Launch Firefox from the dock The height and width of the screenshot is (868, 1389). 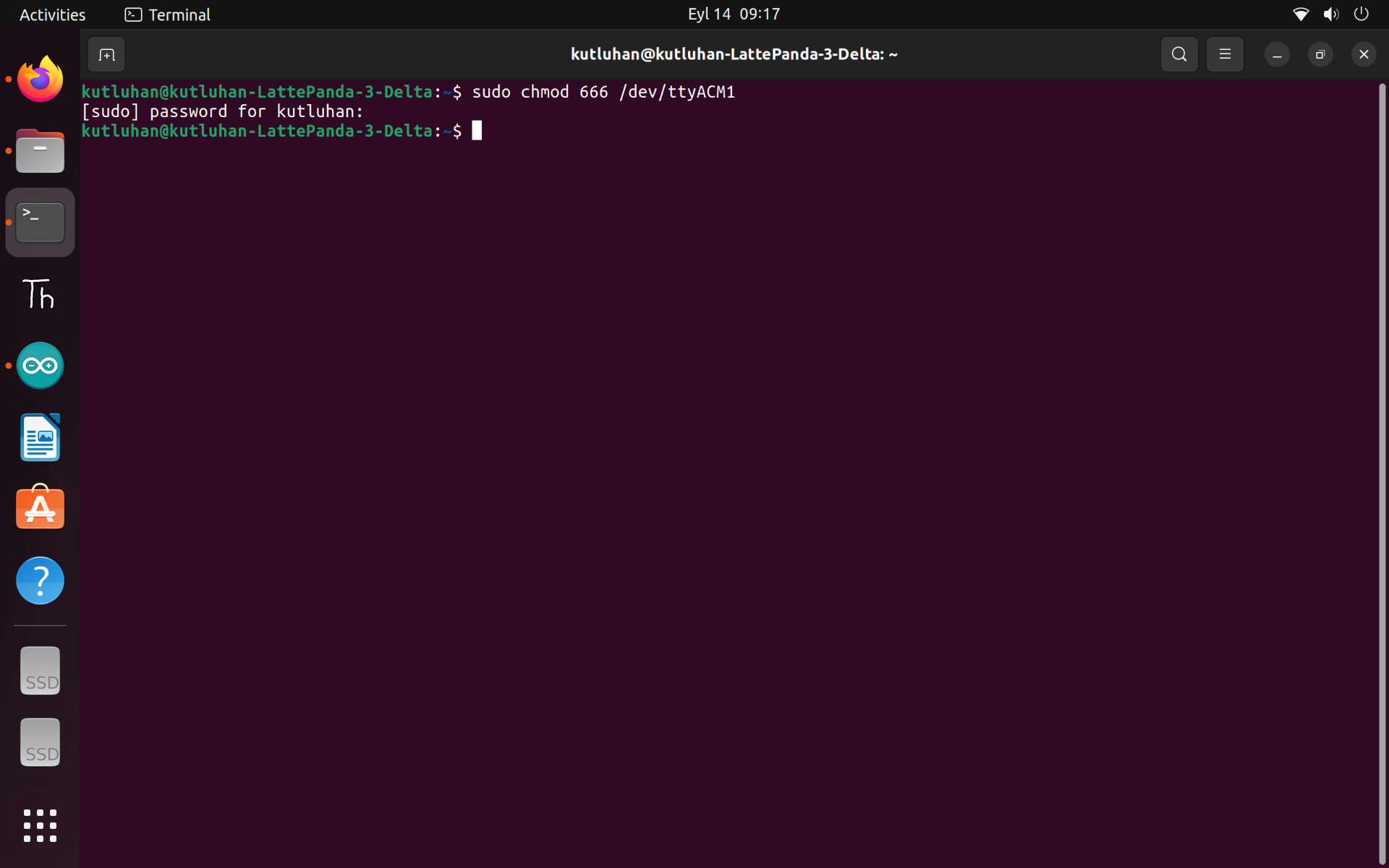40,80
